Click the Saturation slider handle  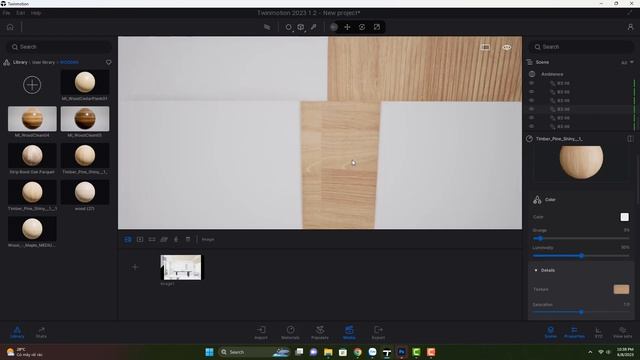pyautogui.click(x=581, y=312)
